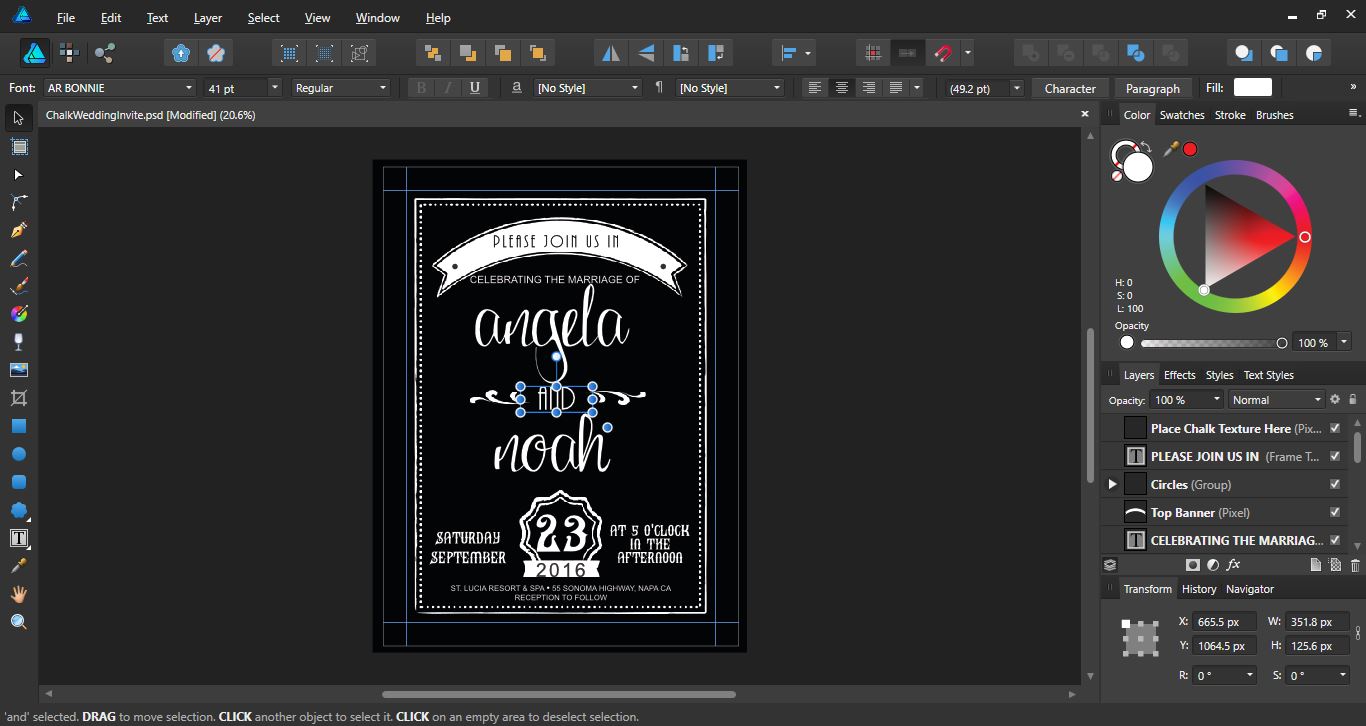The image size is (1366, 726).
Task: Click the Underline text formatting icon
Action: (474, 88)
